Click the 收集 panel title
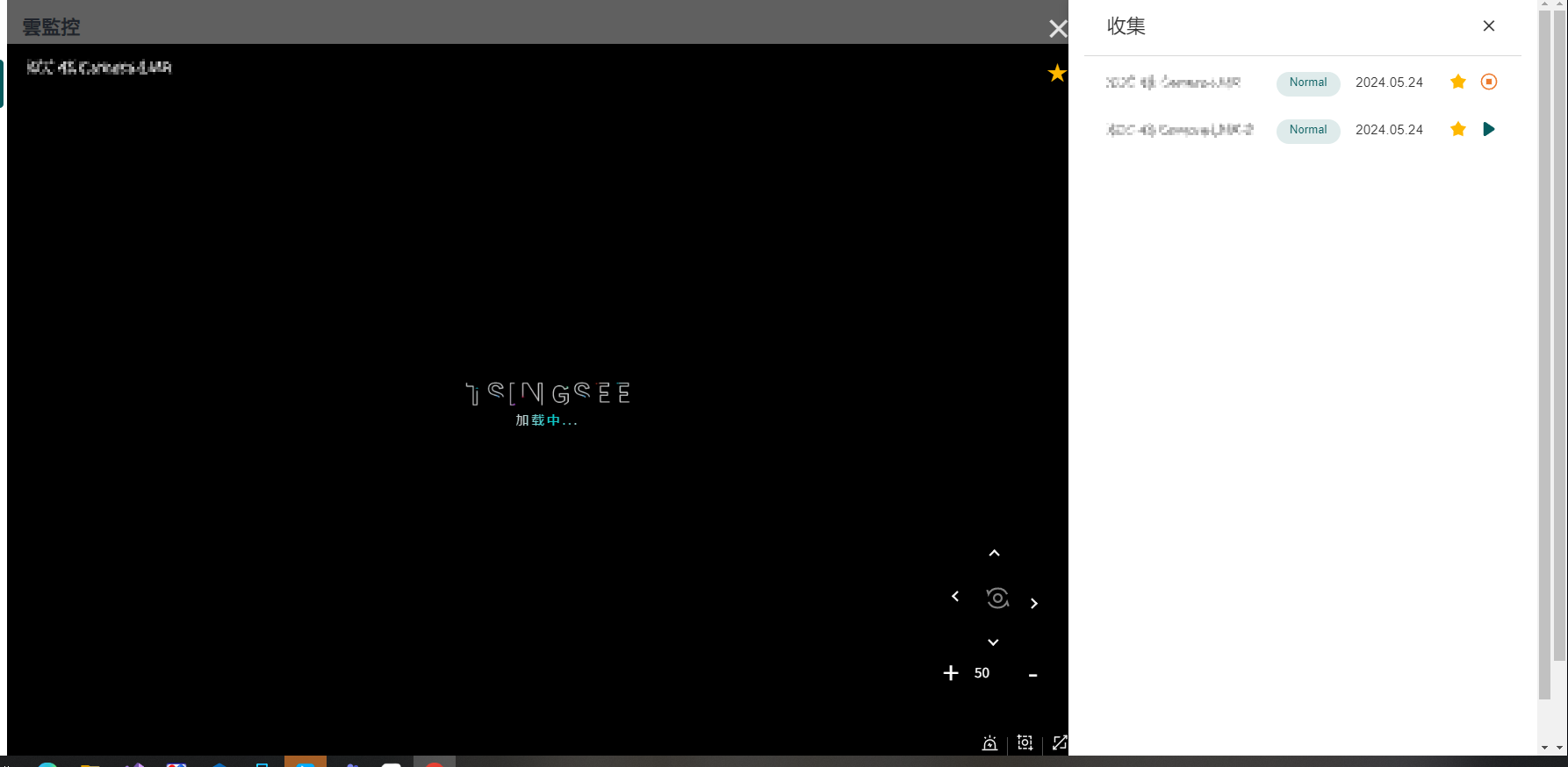1568x767 pixels. [x=1126, y=26]
